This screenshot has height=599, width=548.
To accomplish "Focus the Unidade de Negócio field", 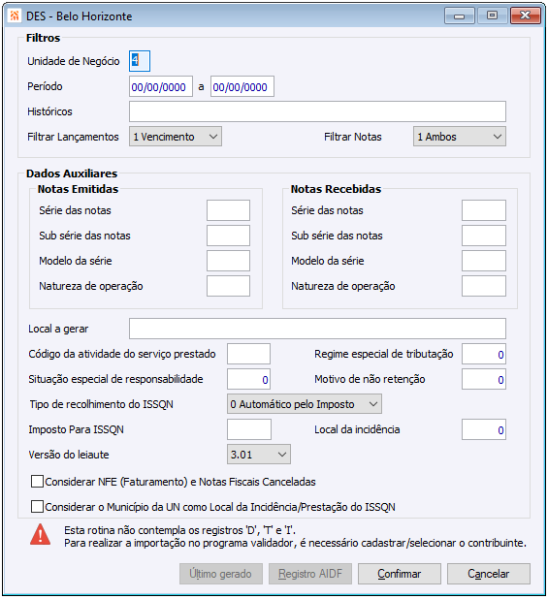I will pos(139,61).
